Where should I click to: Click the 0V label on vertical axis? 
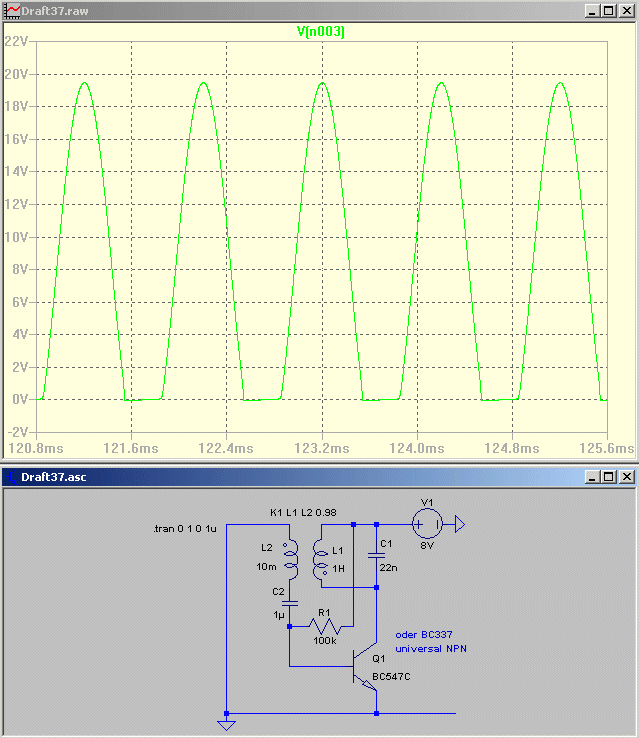[x=20, y=400]
